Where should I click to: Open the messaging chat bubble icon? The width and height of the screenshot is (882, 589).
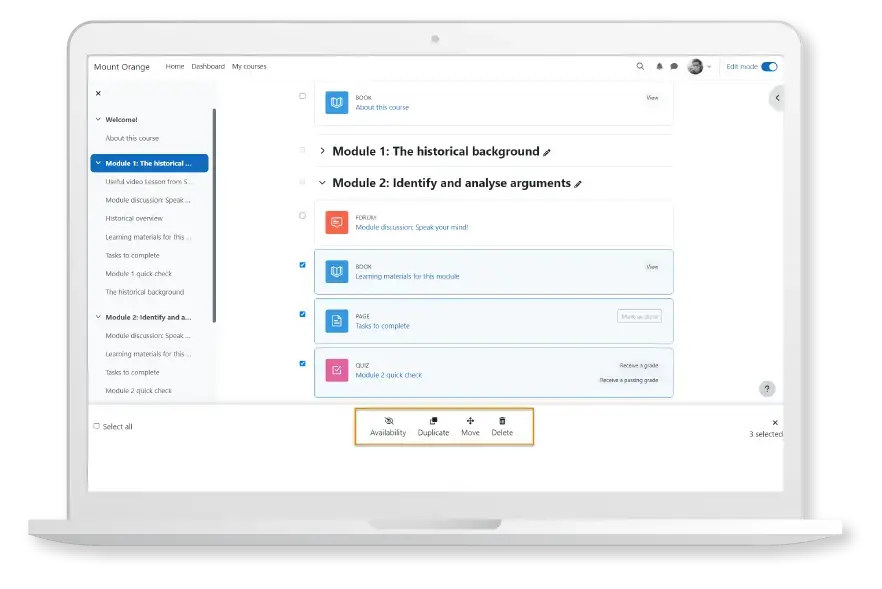(x=674, y=66)
